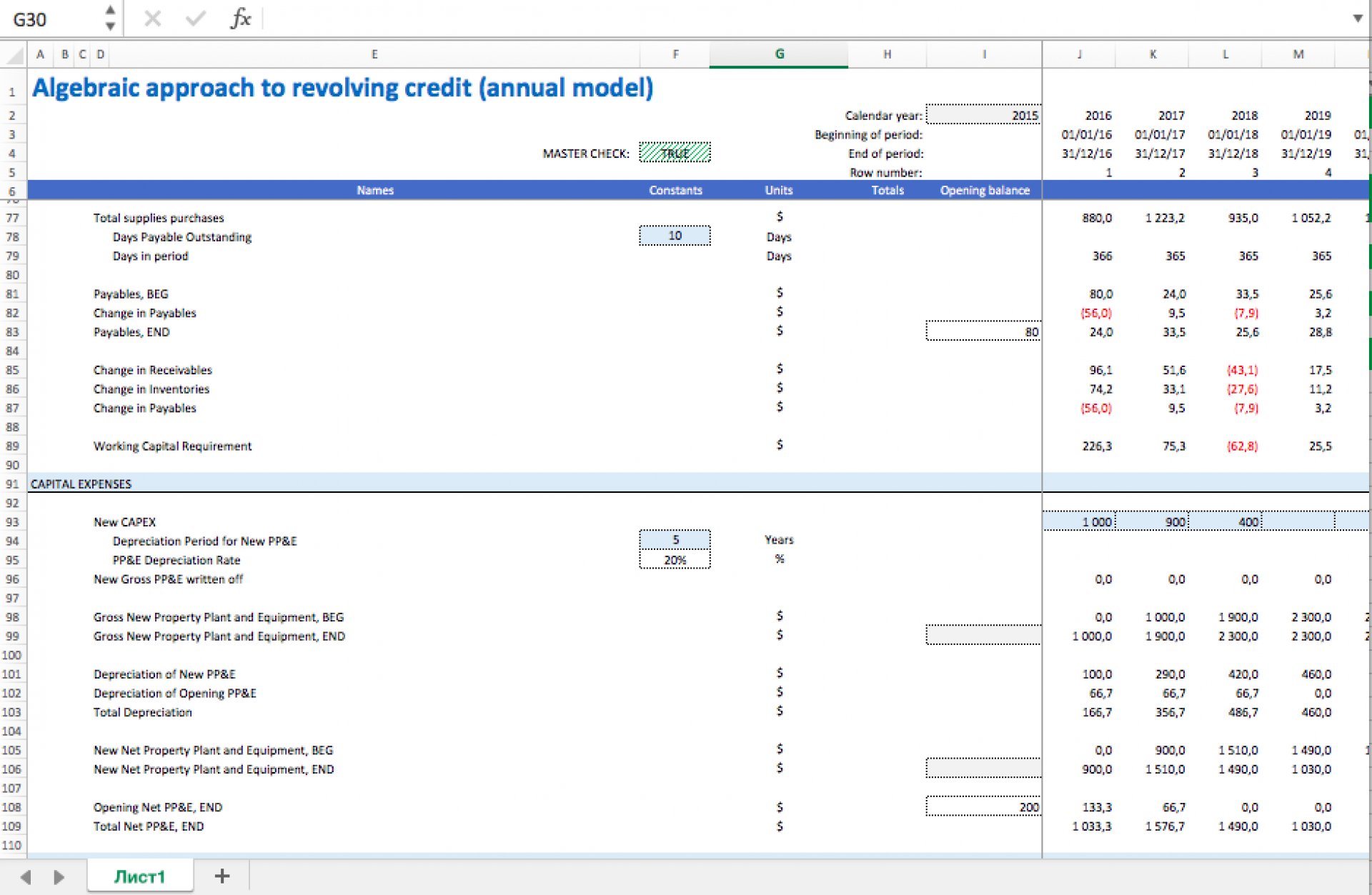
Task: Click the MASTER CHECK TRUE cell
Action: [x=675, y=153]
